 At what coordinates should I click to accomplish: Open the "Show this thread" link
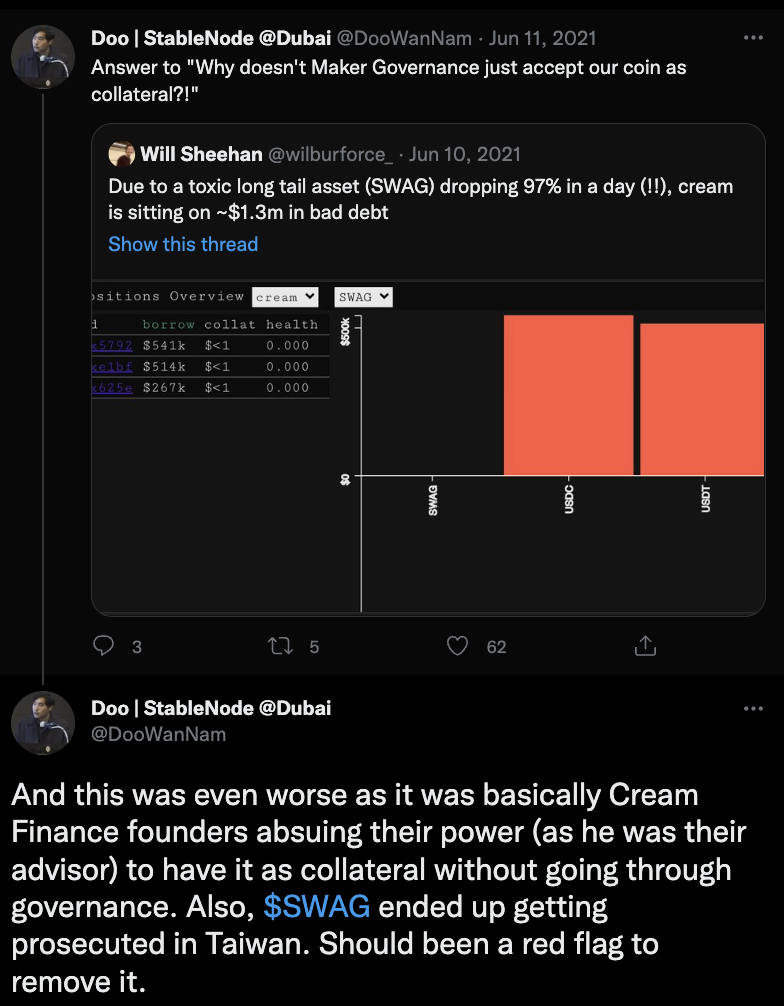pos(183,244)
